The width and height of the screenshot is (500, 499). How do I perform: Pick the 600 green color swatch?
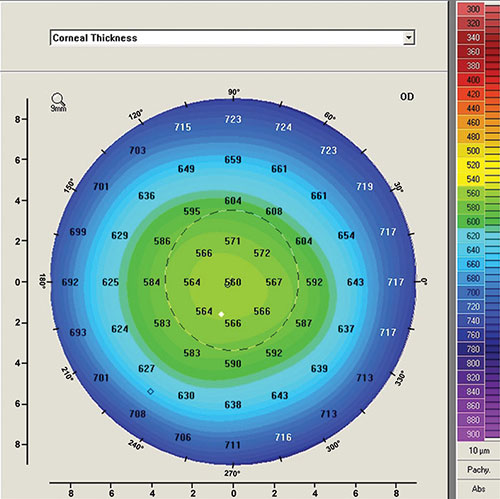point(470,222)
